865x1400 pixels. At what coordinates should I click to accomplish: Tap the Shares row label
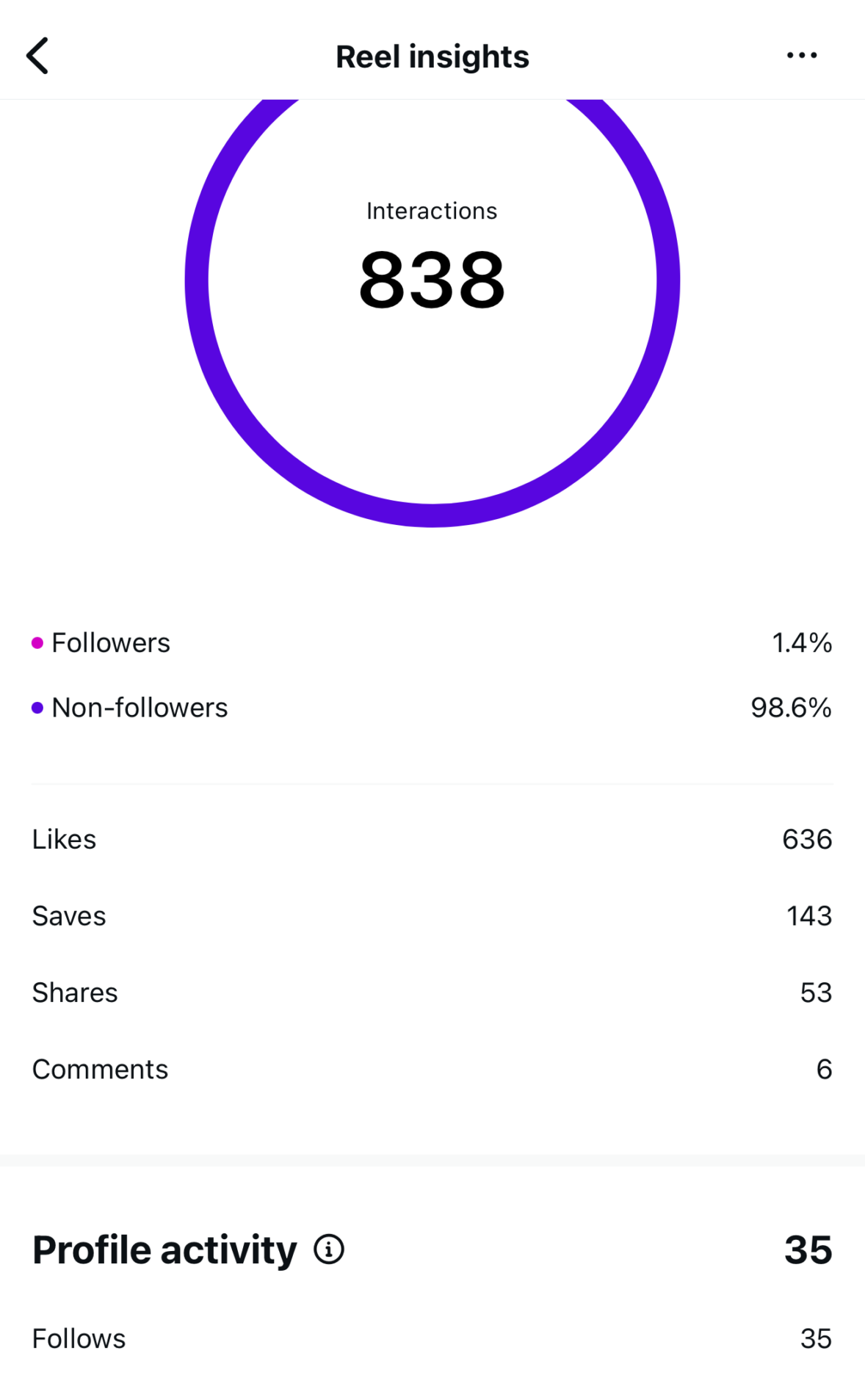click(x=75, y=993)
